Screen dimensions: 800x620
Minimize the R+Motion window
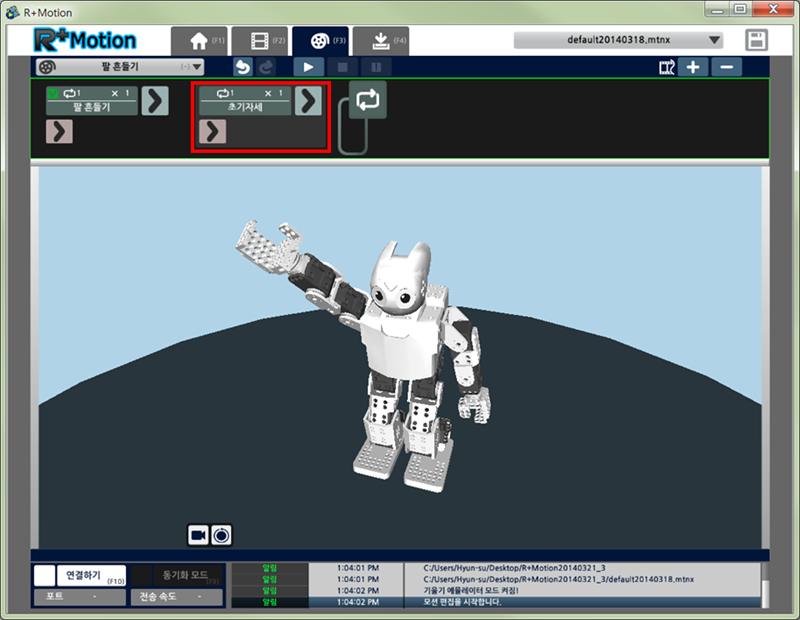(x=717, y=9)
